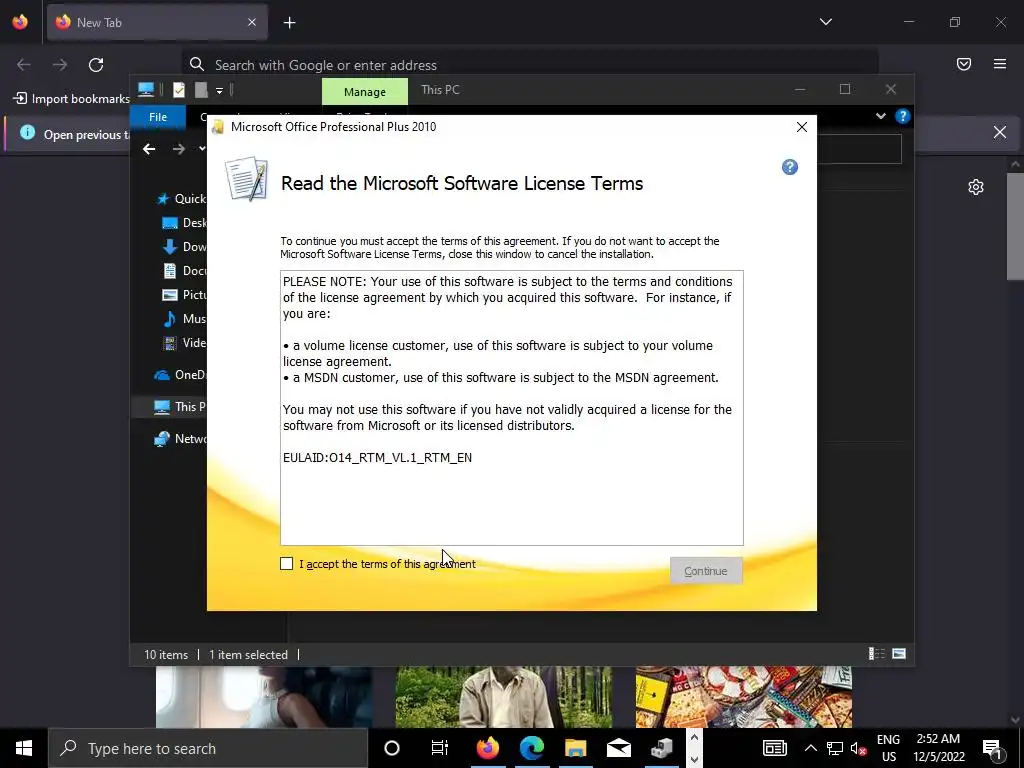Click the New folder quick access icon
This screenshot has width=1024, height=768.
[201, 90]
